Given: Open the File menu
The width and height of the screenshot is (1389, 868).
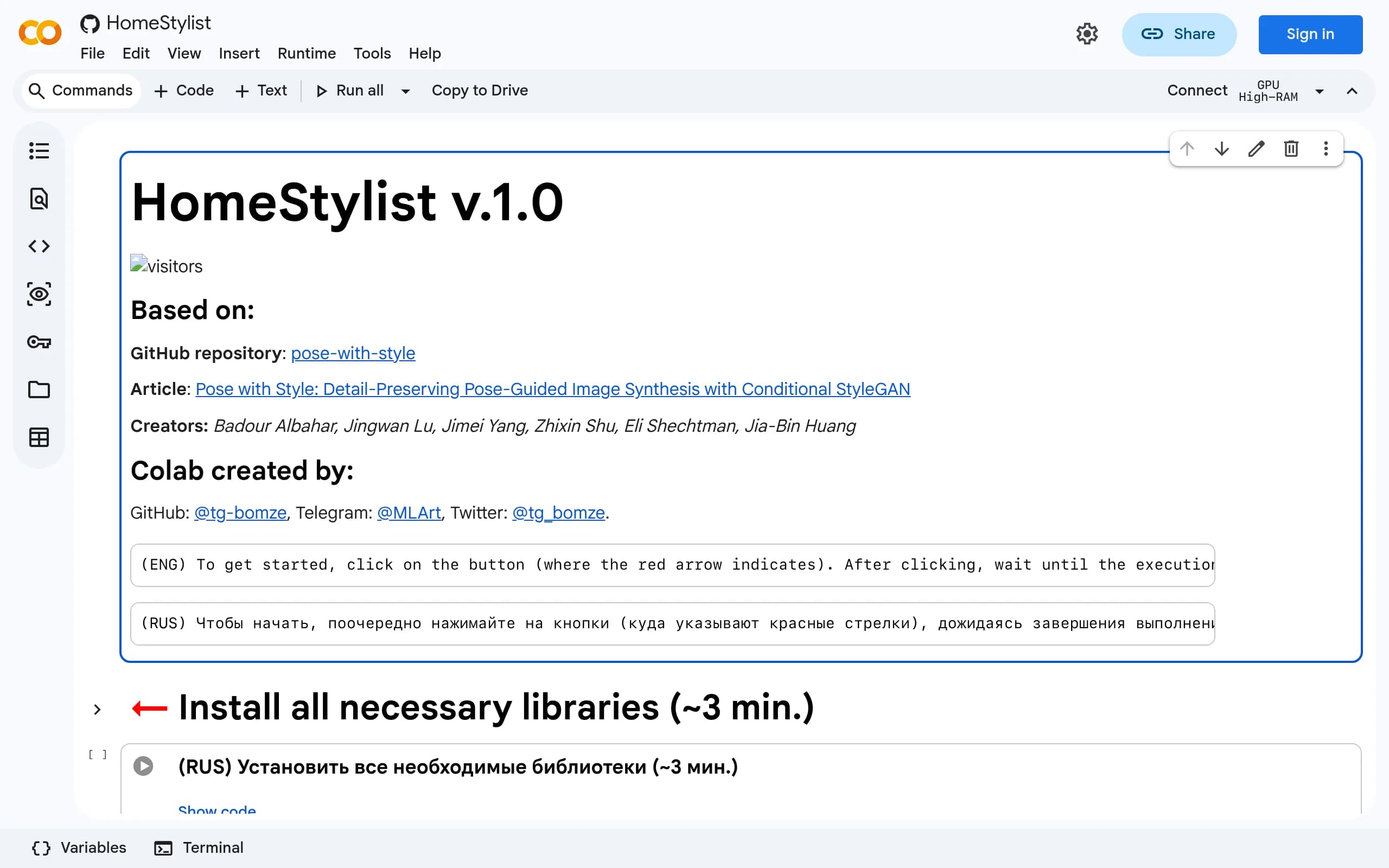Looking at the screenshot, I should click(x=92, y=53).
